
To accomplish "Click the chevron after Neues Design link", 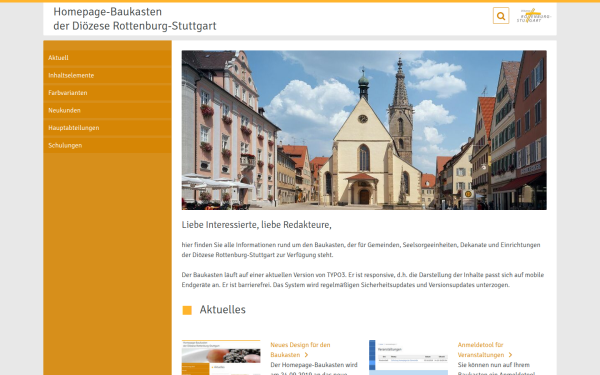I will click(x=306, y=355).
